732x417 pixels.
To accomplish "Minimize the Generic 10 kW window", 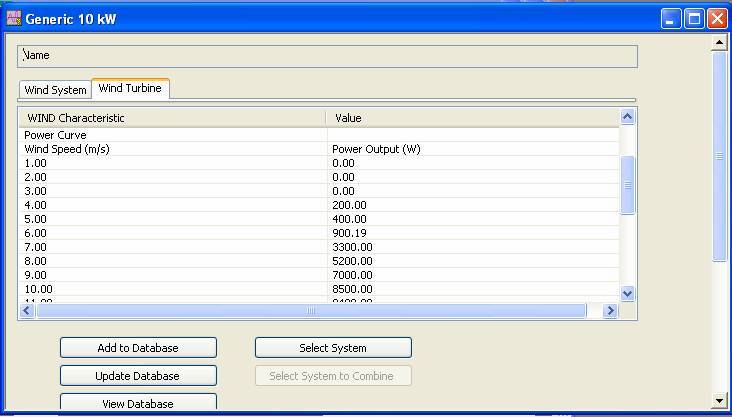I will 670,18.
